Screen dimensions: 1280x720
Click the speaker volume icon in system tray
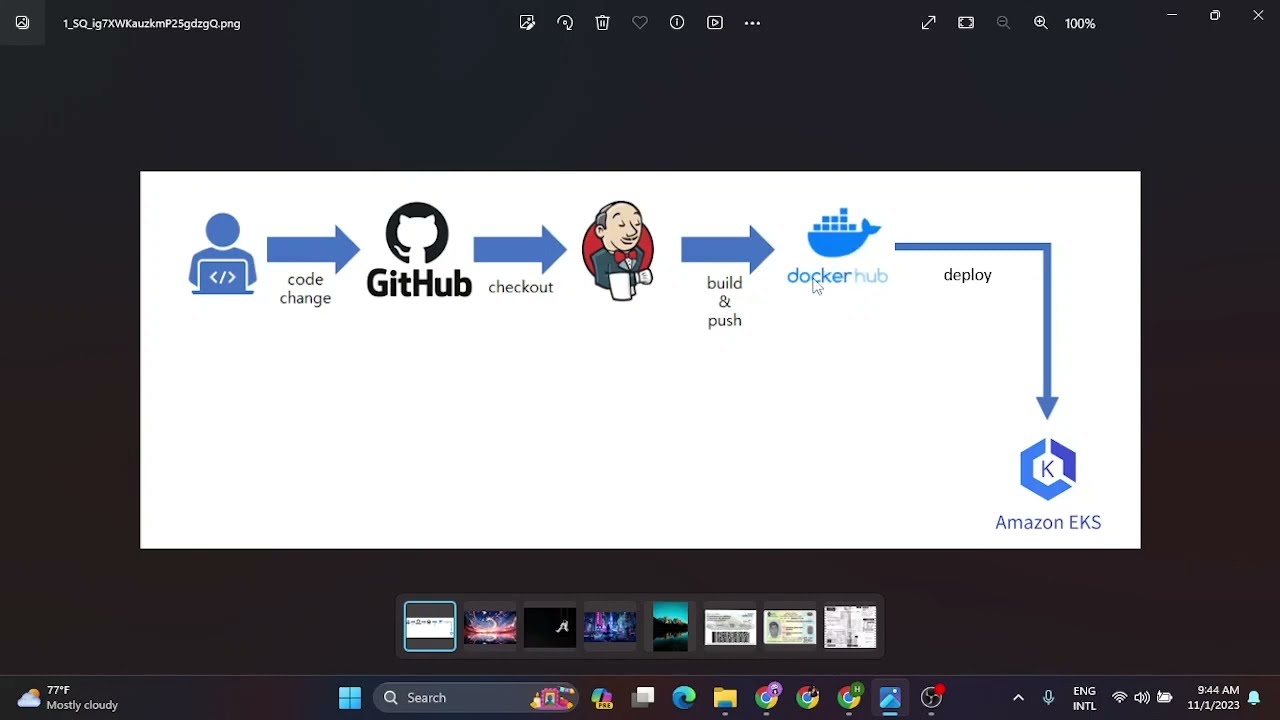point(1141,698)
